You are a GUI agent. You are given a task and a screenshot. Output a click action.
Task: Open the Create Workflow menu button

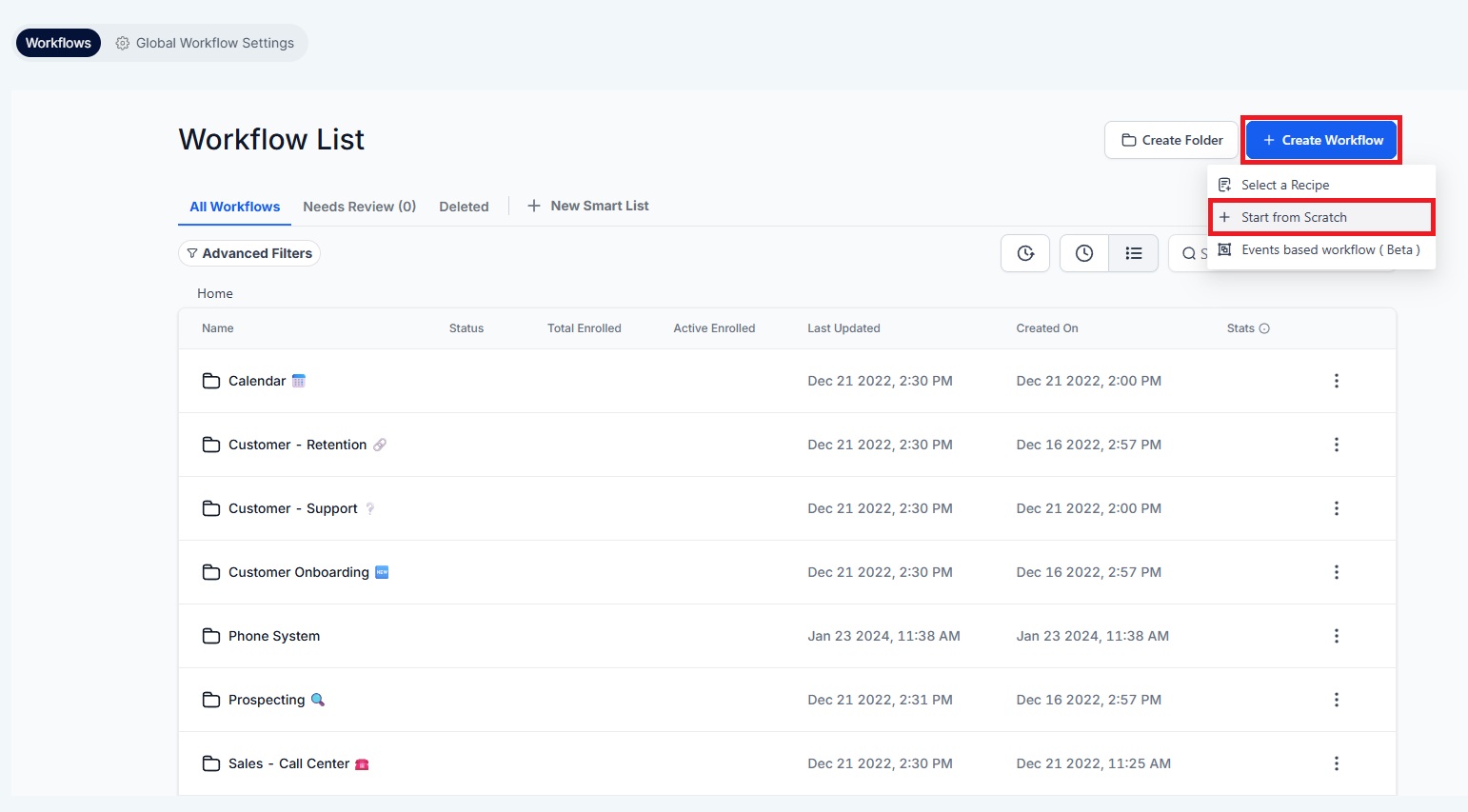coord(1321,140)
